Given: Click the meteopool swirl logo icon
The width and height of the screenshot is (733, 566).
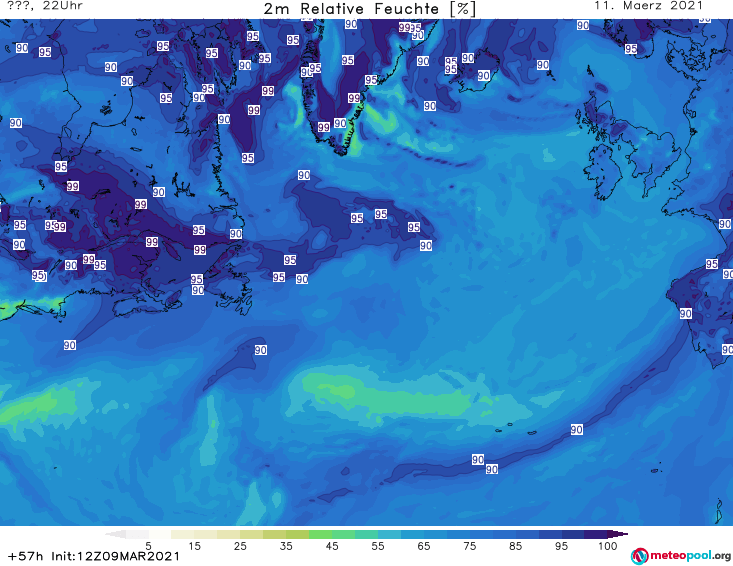Looking at the screenshot, I should coord(639,556).
